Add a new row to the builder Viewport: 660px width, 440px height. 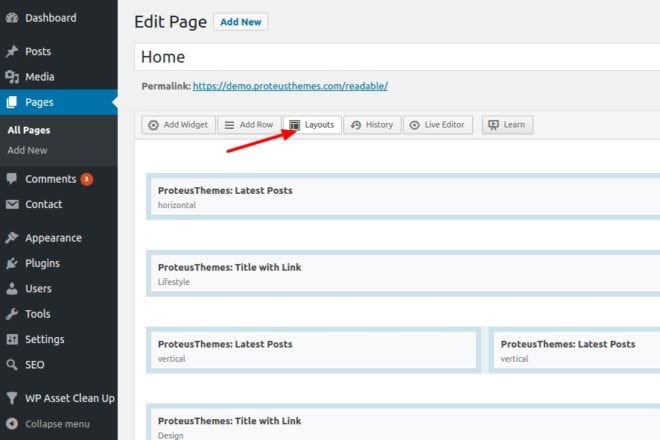coord(249,125)
